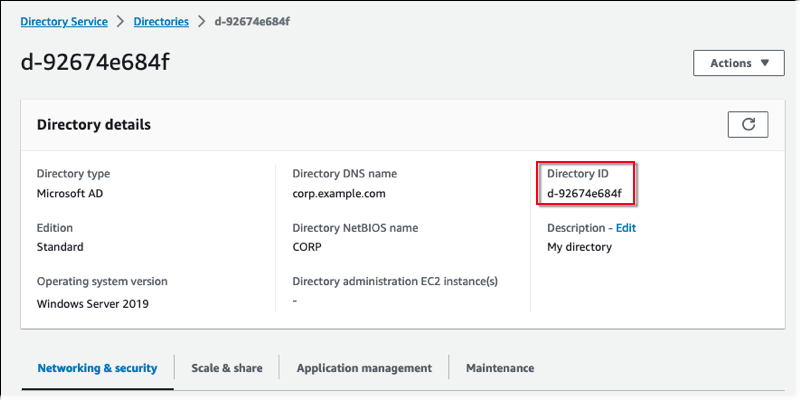Open the Scale & share tab
The image size is (802, 402).
(227, 368)
